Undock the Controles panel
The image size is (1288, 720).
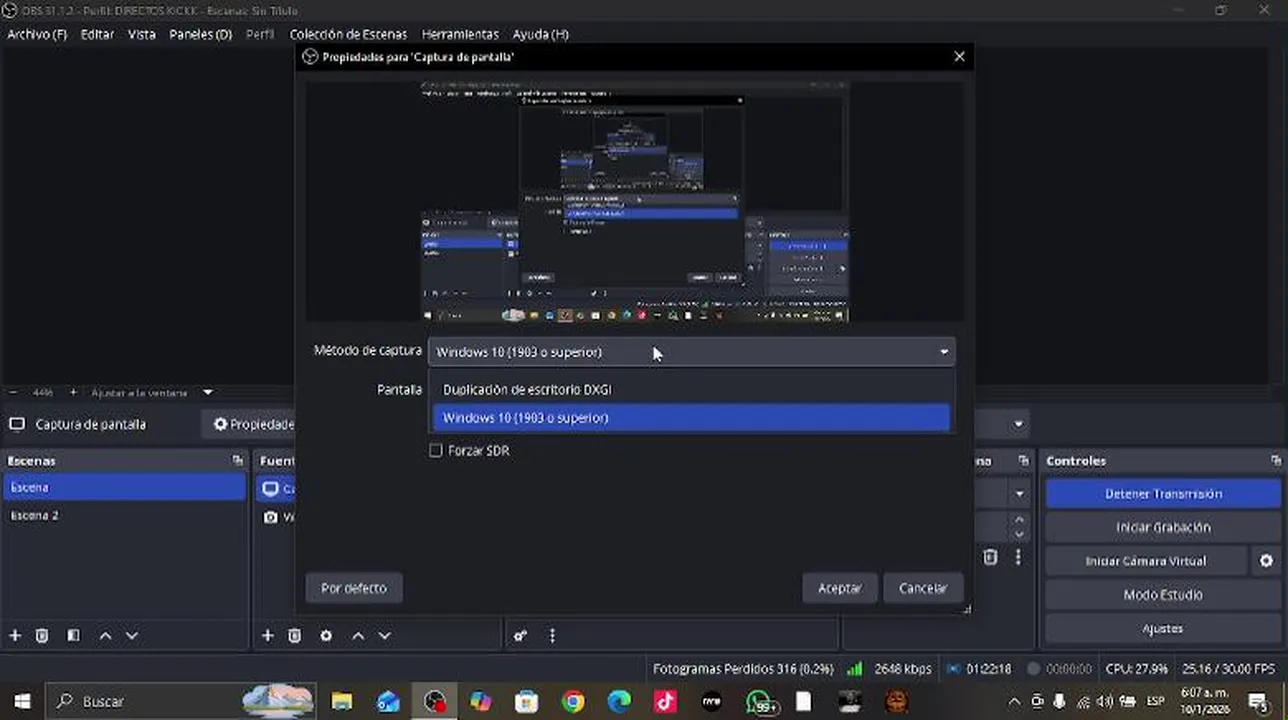(1276, 461)
